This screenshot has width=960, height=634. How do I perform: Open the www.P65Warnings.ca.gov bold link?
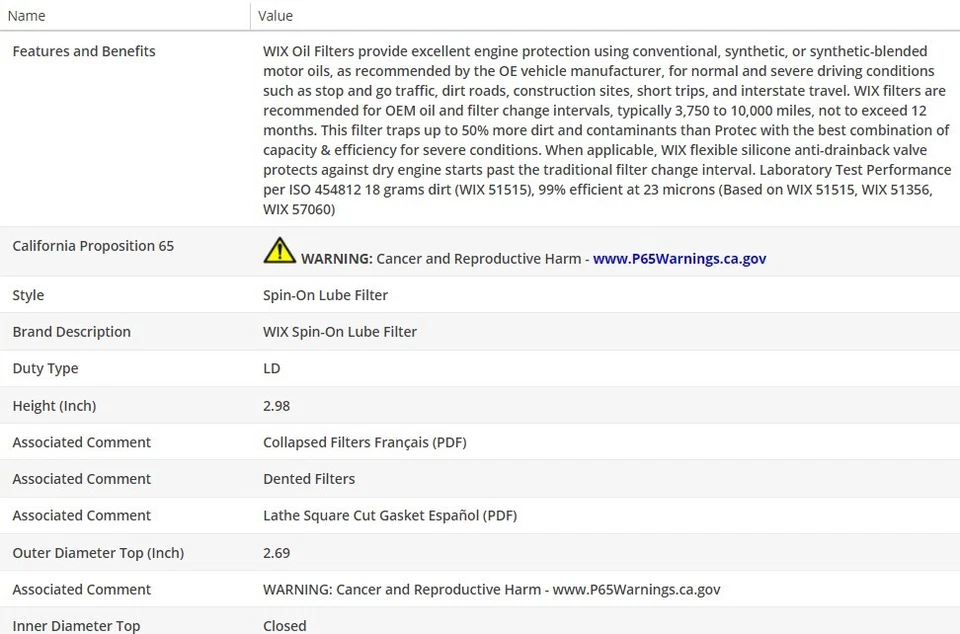[679, 258]
